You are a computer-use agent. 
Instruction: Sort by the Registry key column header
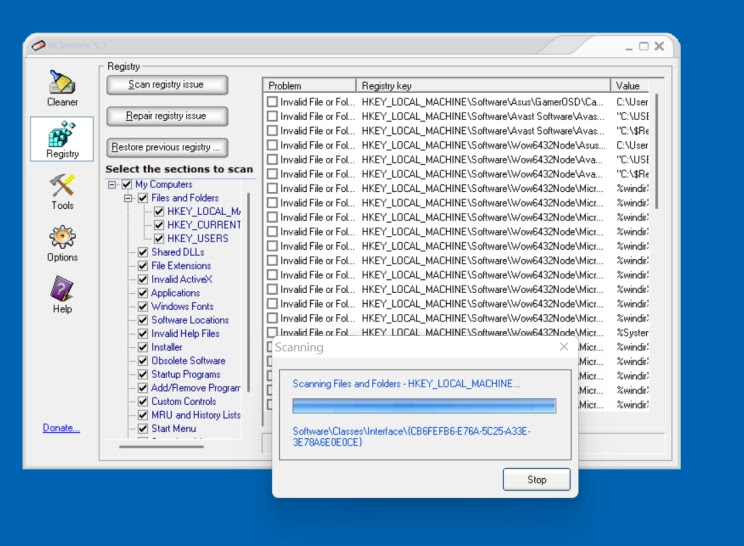coord(483,86)
